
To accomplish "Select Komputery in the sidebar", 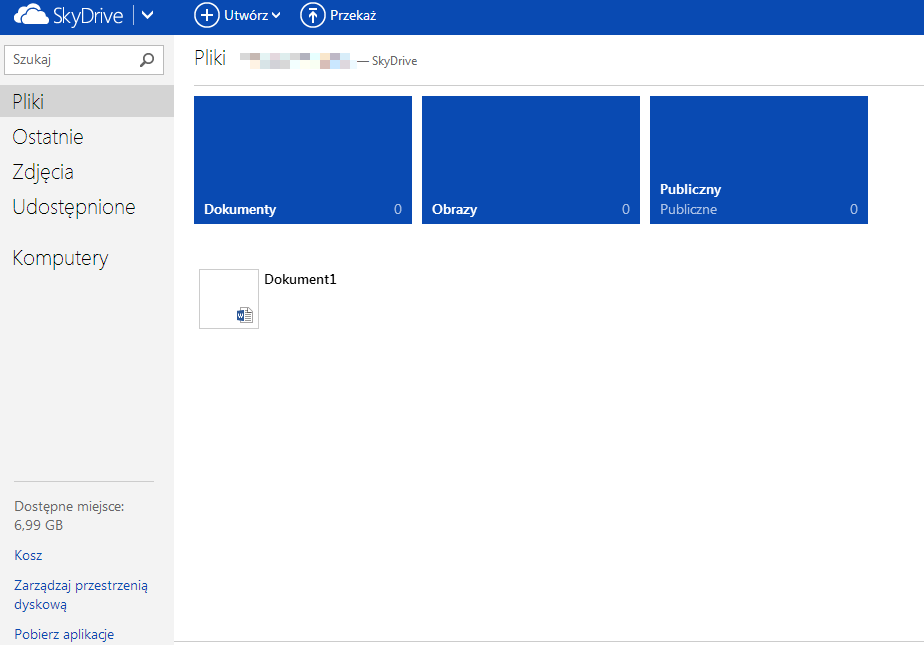I will point(61,258).
